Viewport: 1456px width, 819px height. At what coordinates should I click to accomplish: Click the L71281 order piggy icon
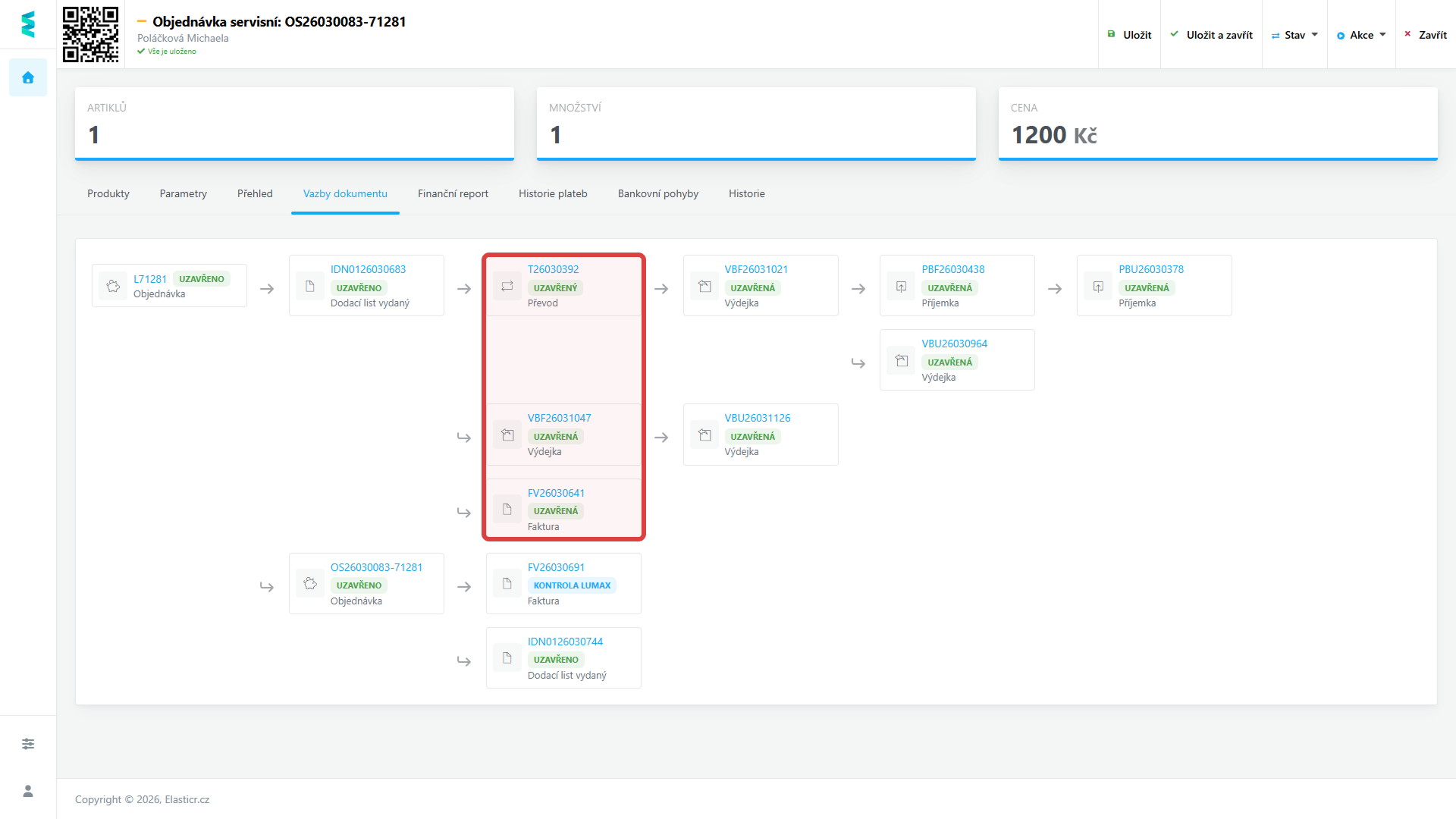coord(113,286)
